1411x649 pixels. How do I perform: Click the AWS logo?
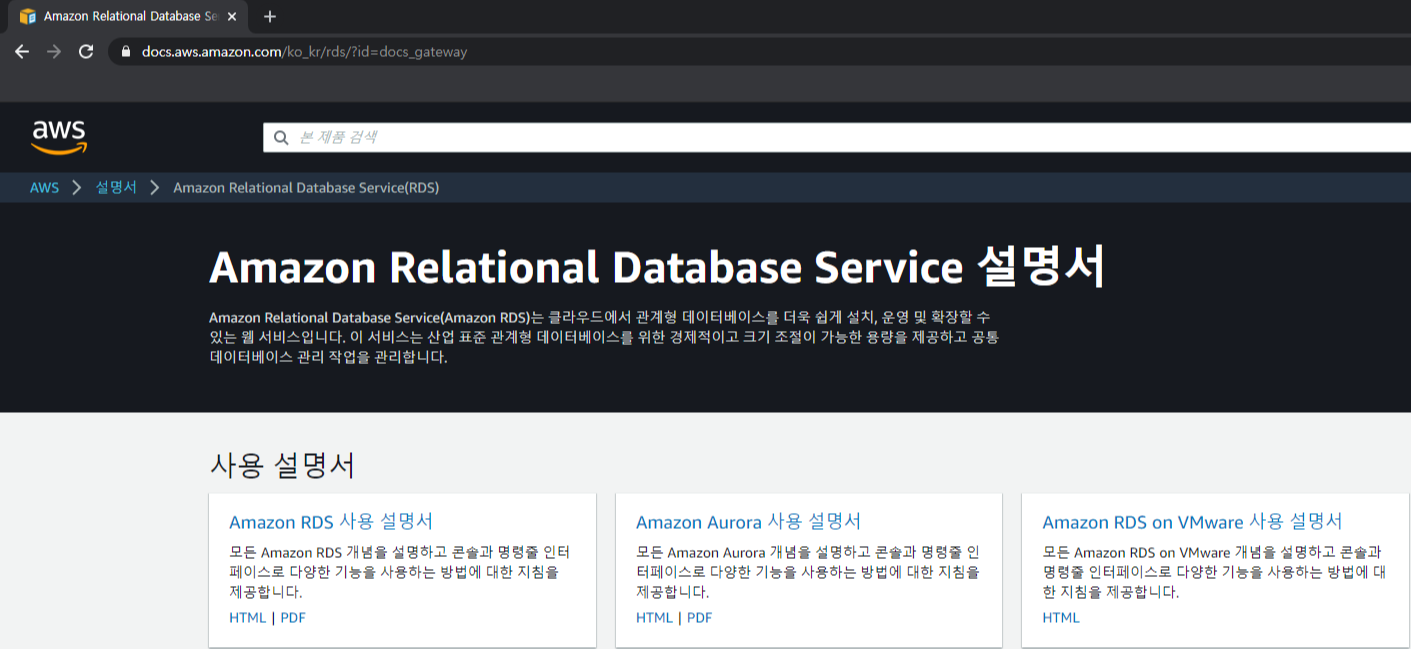pyautogui.click(x=59, y=138)
